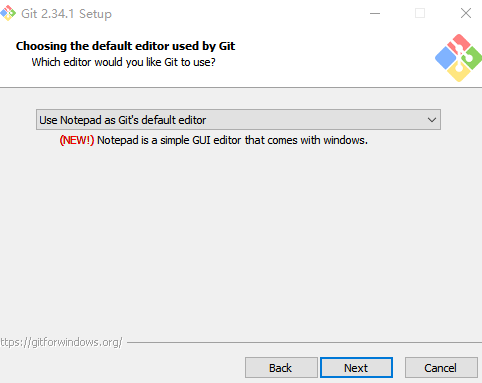Click the Git logo in the title bar
Image resolution: width=482 pixels, height=383 pixels.
[8, 13]
